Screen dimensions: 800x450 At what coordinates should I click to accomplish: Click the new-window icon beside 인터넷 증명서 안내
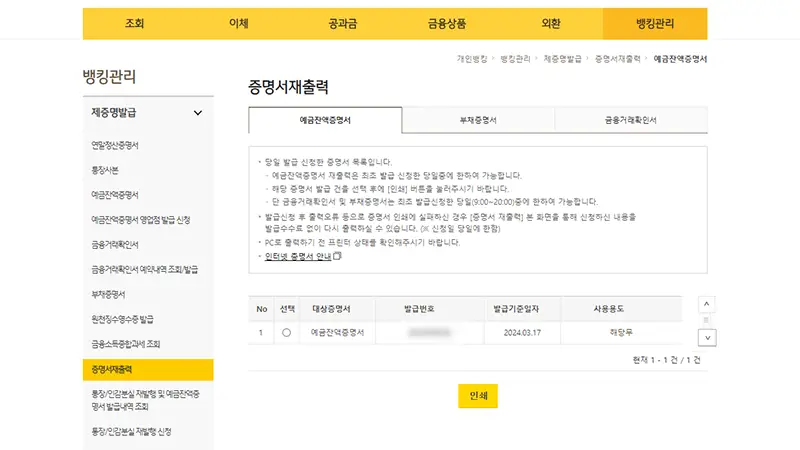[337, 256]
